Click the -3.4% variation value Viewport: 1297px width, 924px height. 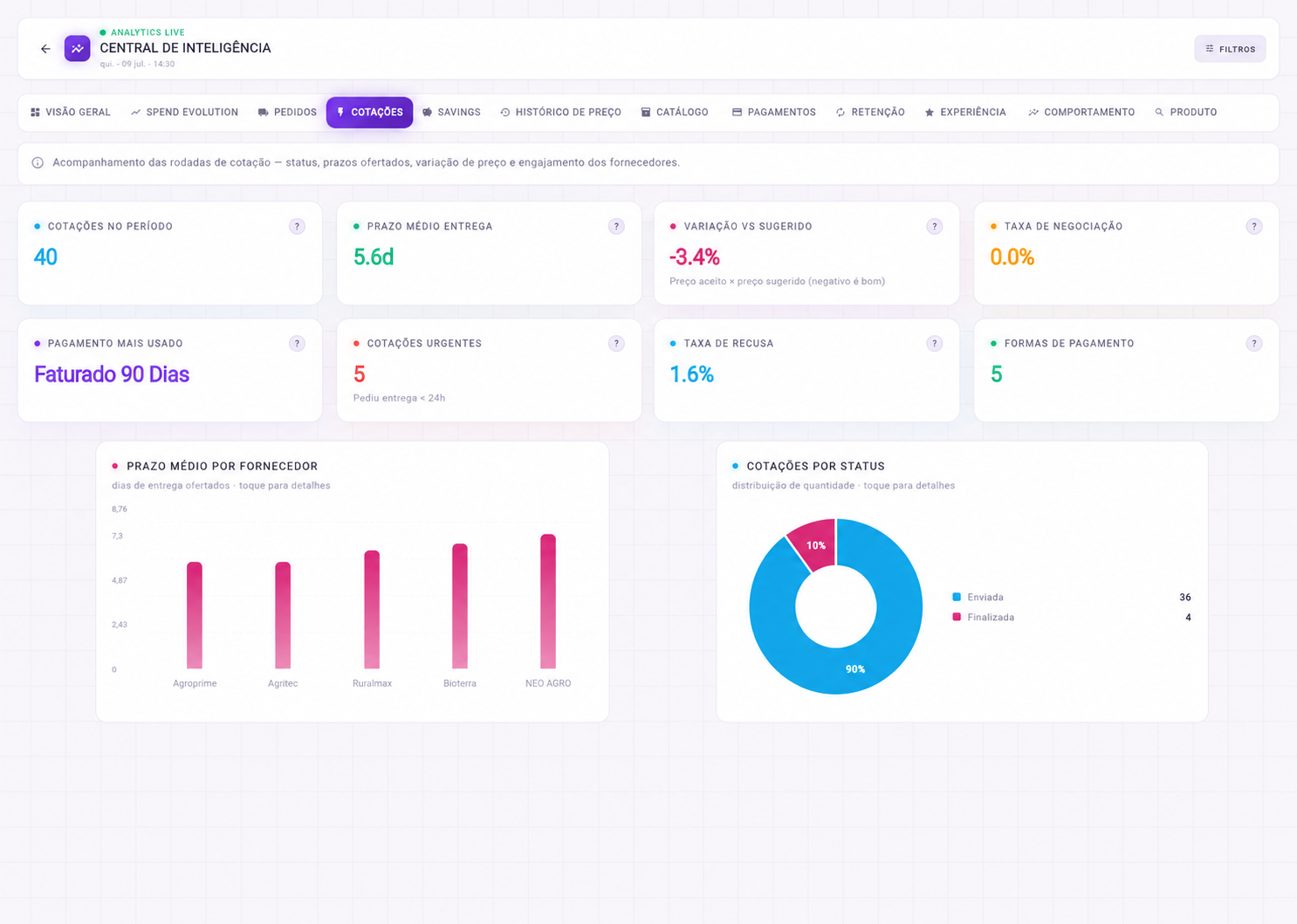tap(695, 257)
